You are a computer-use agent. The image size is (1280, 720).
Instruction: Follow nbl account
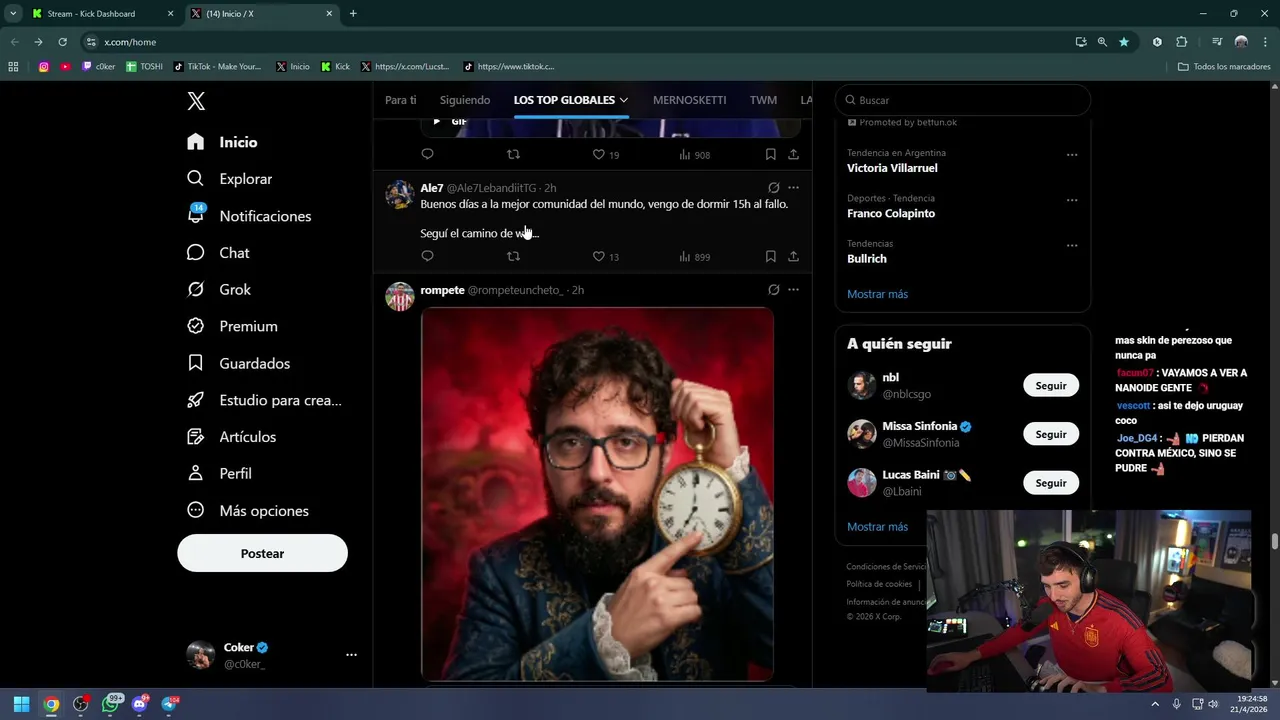[1050, 385]
